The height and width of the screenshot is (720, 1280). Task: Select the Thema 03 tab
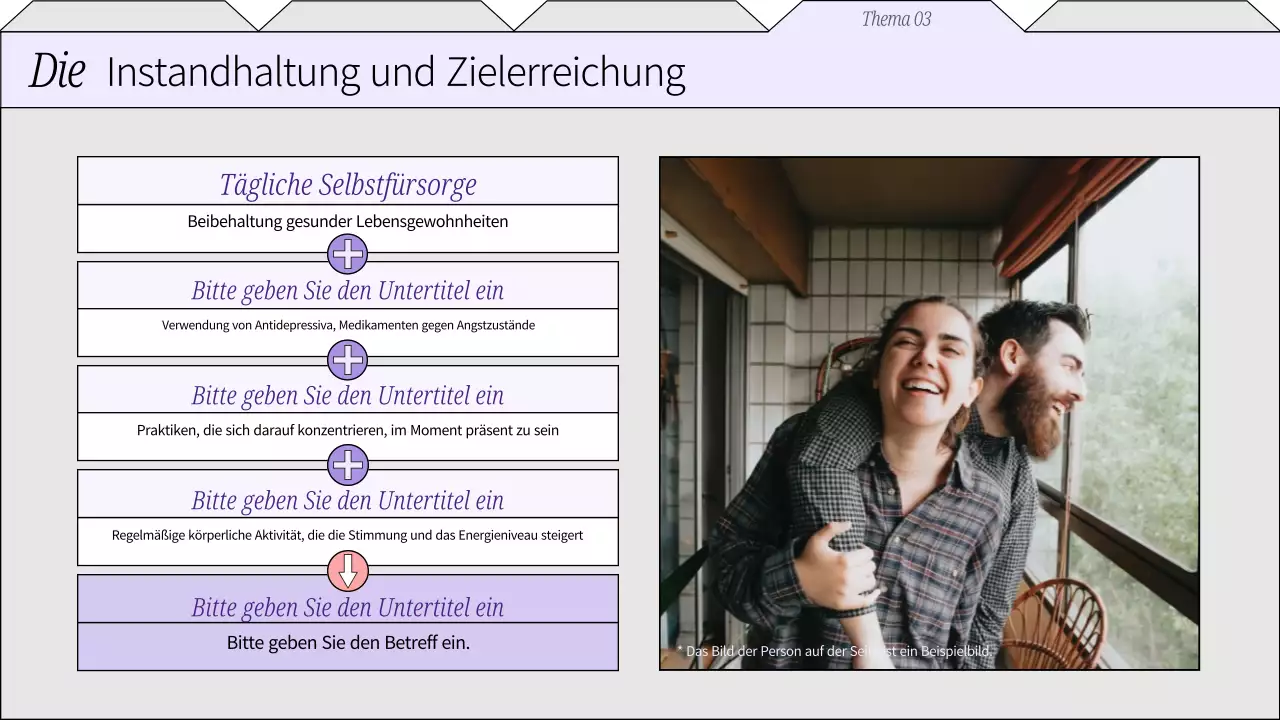click(x=895, y=18)
